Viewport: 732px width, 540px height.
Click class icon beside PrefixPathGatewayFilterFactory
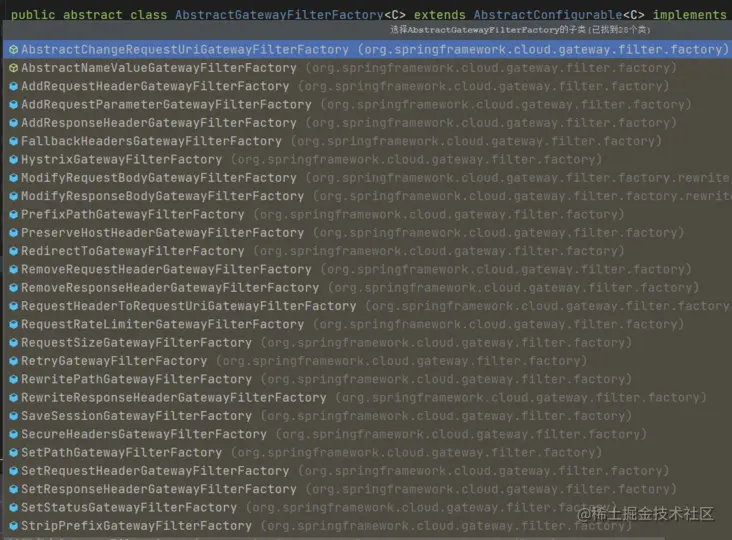[14, 214]
